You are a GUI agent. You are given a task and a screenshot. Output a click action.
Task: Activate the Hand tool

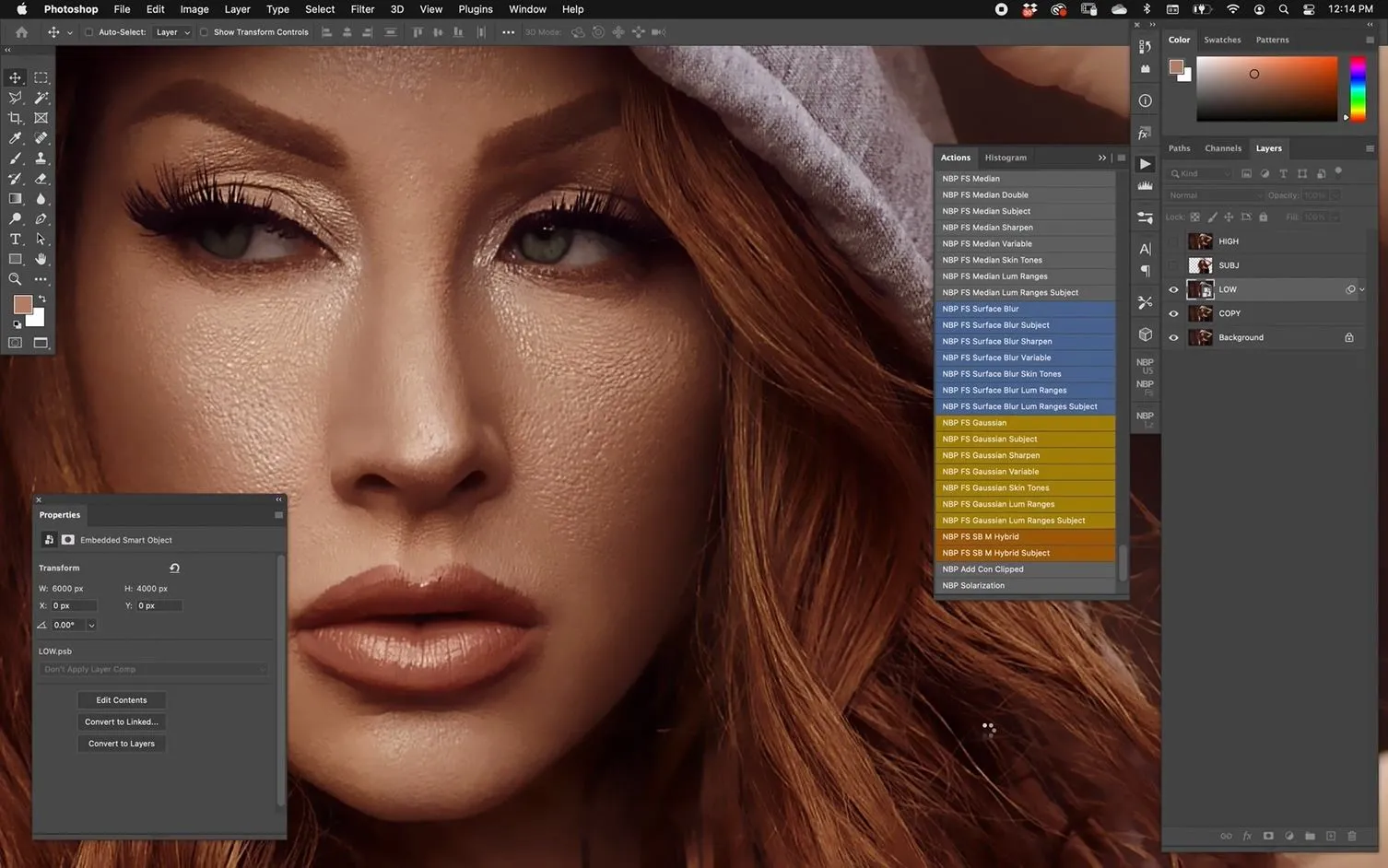[x=41, y=259]
